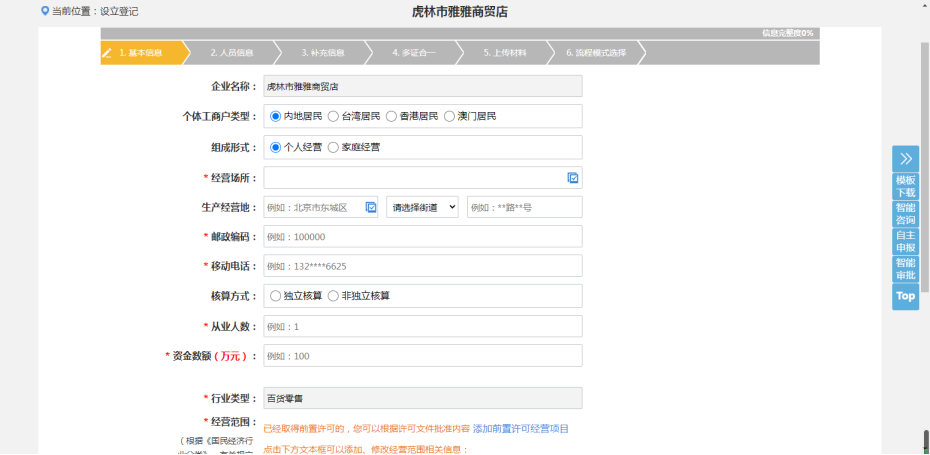Select 非独立核算 accounting method
This screenshot has height=455, width=930.
click(x=333, y=295)
